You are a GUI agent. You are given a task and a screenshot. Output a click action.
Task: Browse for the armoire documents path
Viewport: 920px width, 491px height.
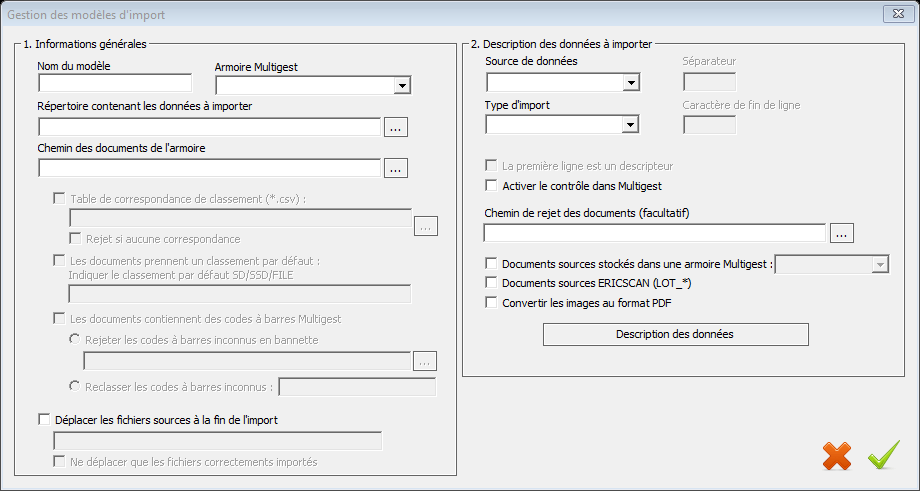click(396, 168)
